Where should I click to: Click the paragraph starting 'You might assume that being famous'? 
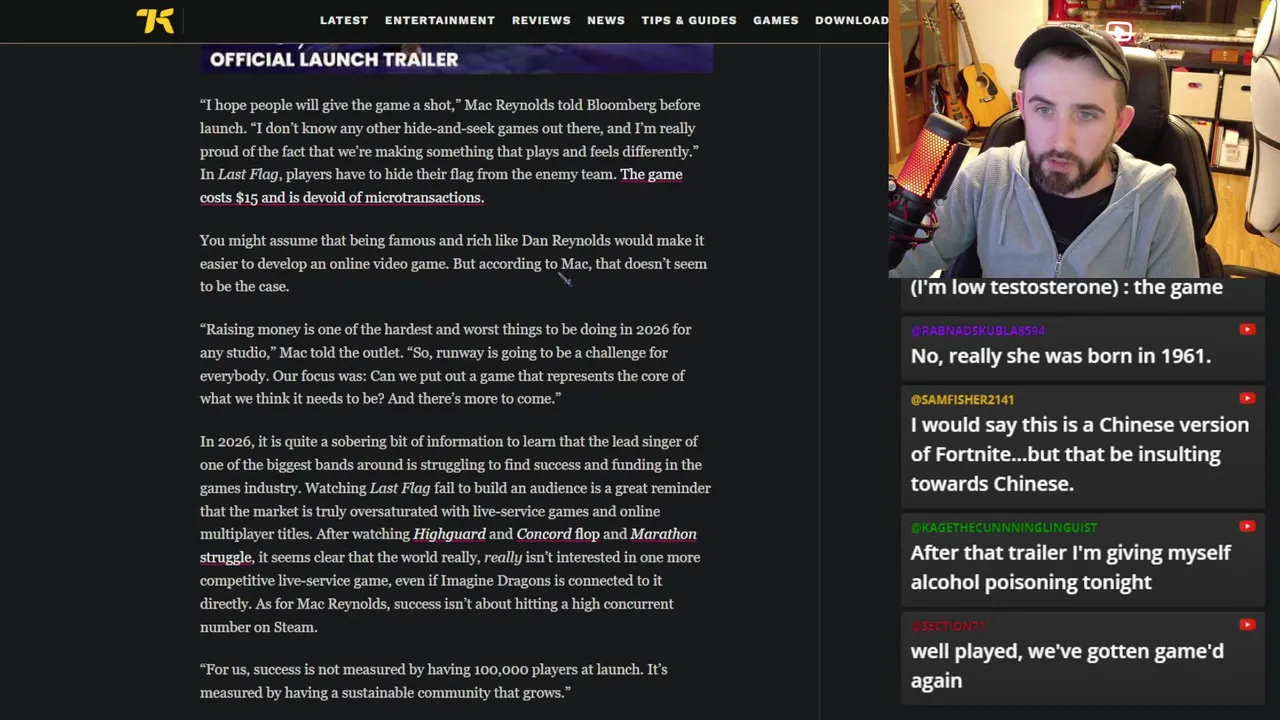(453, 263)
